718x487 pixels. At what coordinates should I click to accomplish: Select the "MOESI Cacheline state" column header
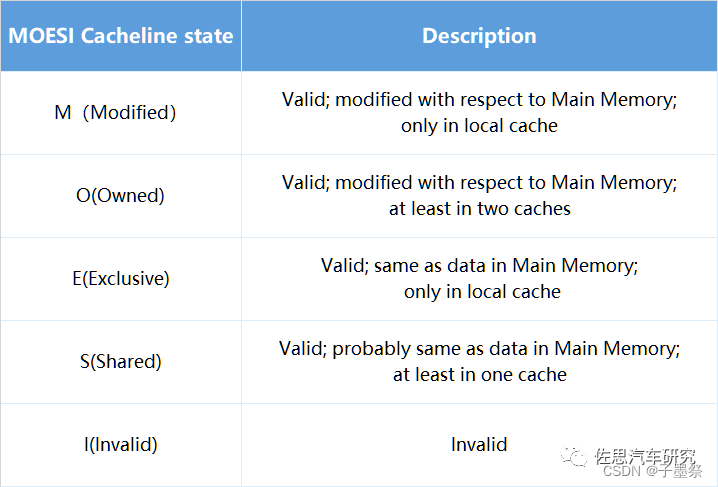(120, 36)
